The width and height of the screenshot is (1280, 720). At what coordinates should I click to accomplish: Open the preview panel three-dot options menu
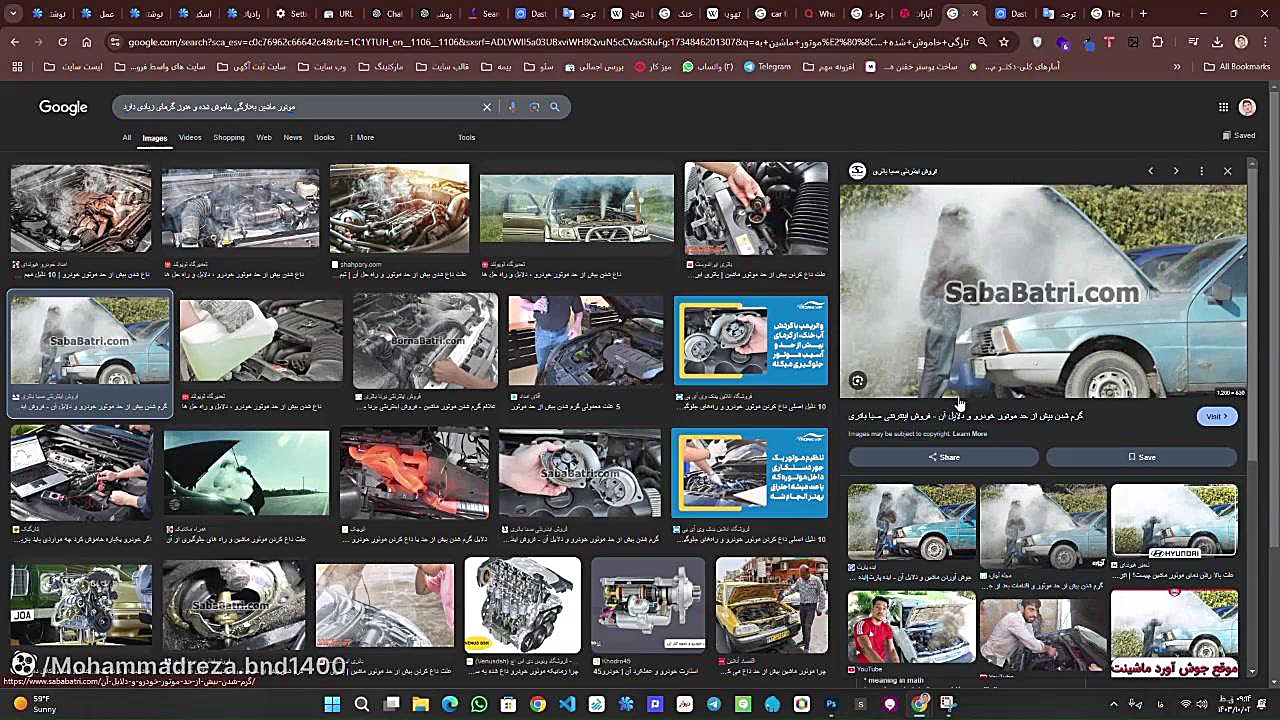coord(1202,171)
